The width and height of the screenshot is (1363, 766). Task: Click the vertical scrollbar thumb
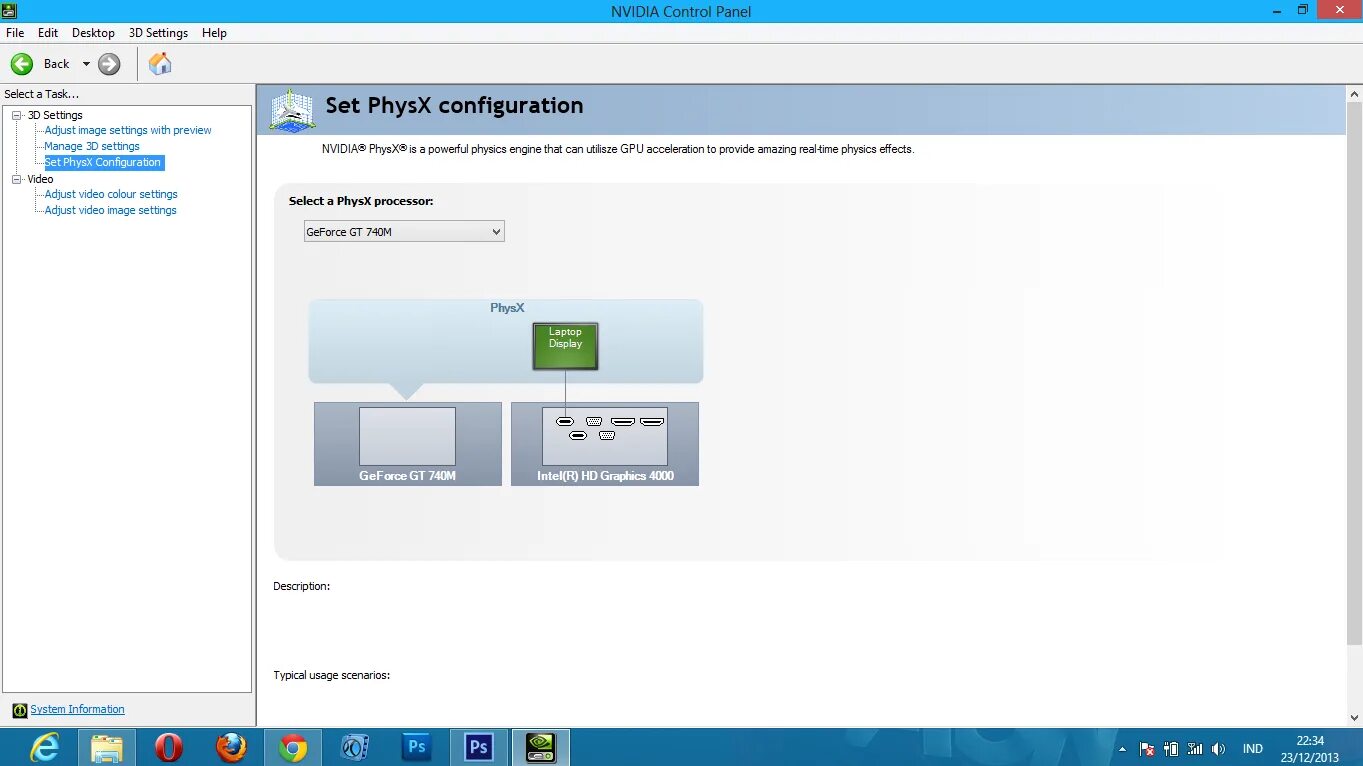click(x=1355, y=373)
